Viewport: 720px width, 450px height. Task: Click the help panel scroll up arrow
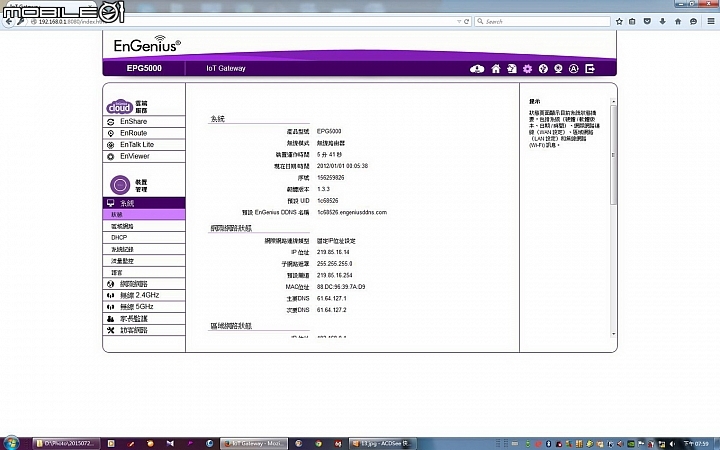click(x=613, y=101)
